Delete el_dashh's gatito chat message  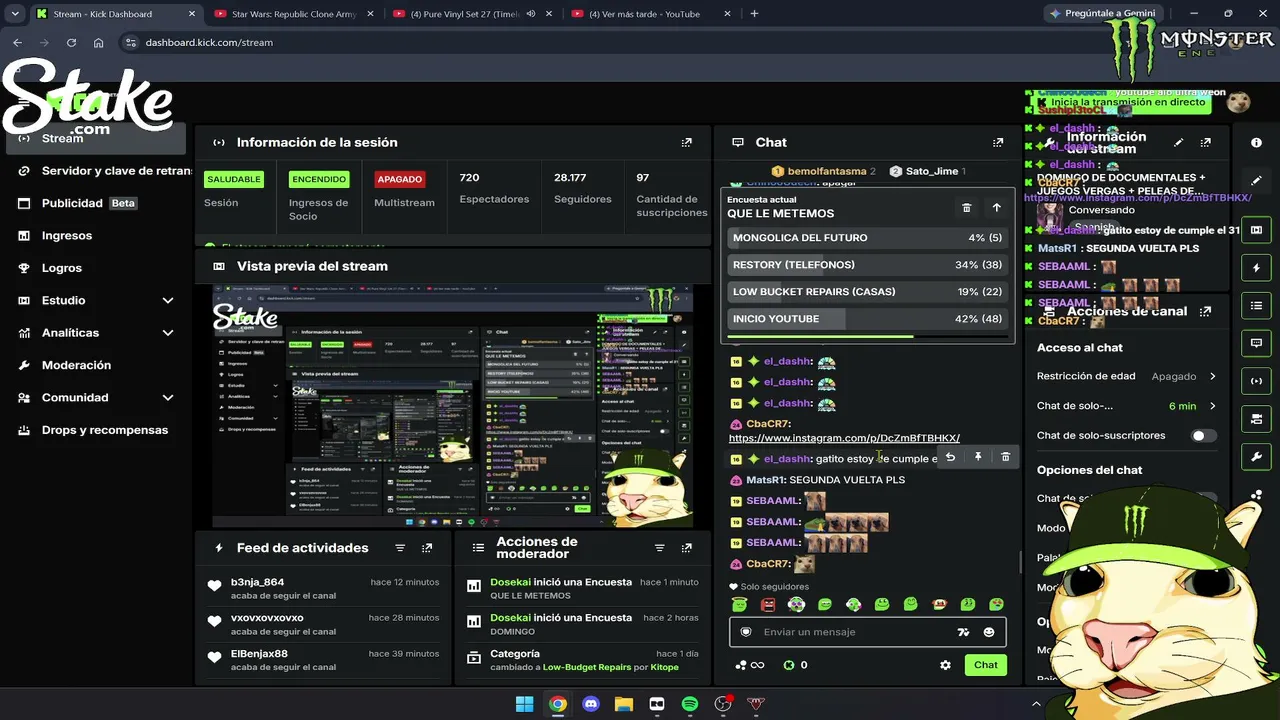(1005, 457)
